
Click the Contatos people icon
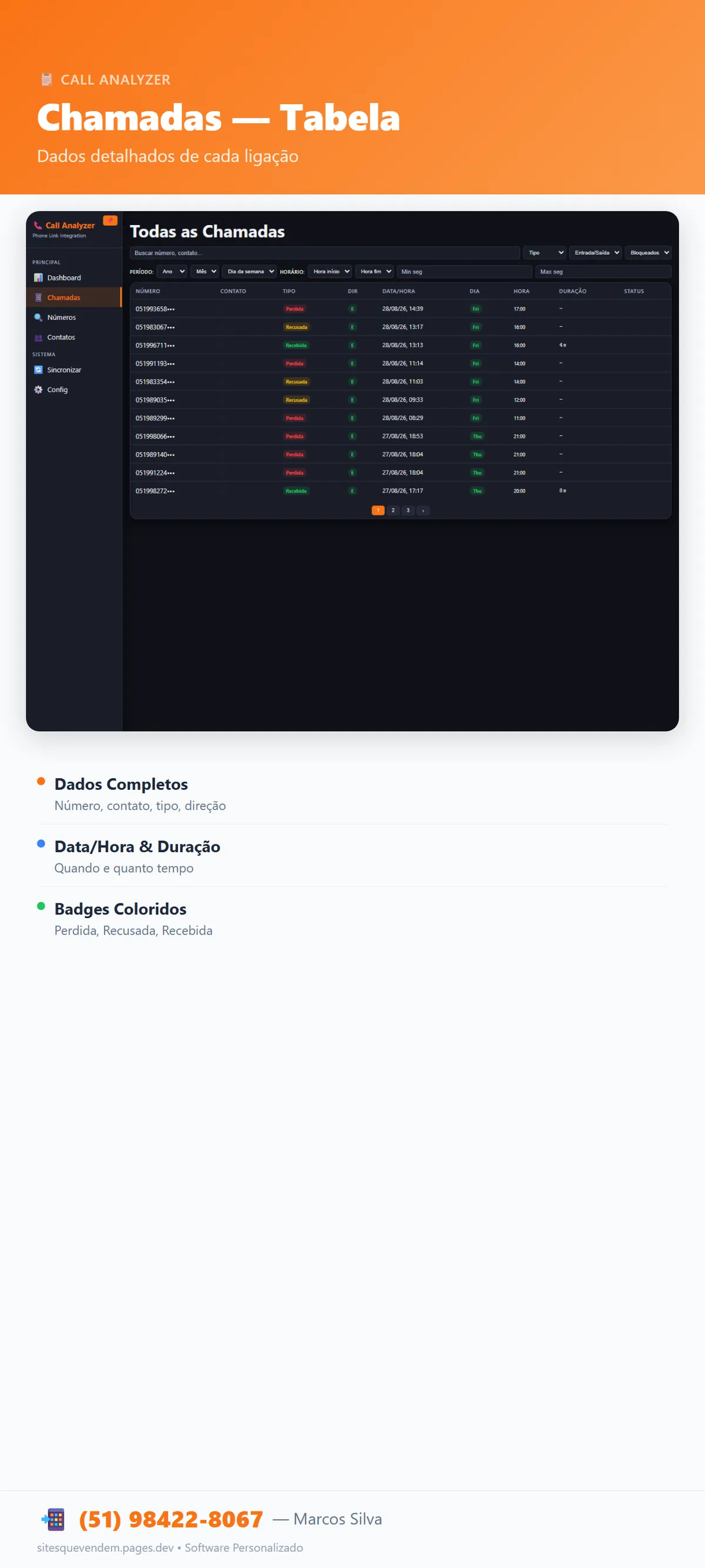point(38,337)
